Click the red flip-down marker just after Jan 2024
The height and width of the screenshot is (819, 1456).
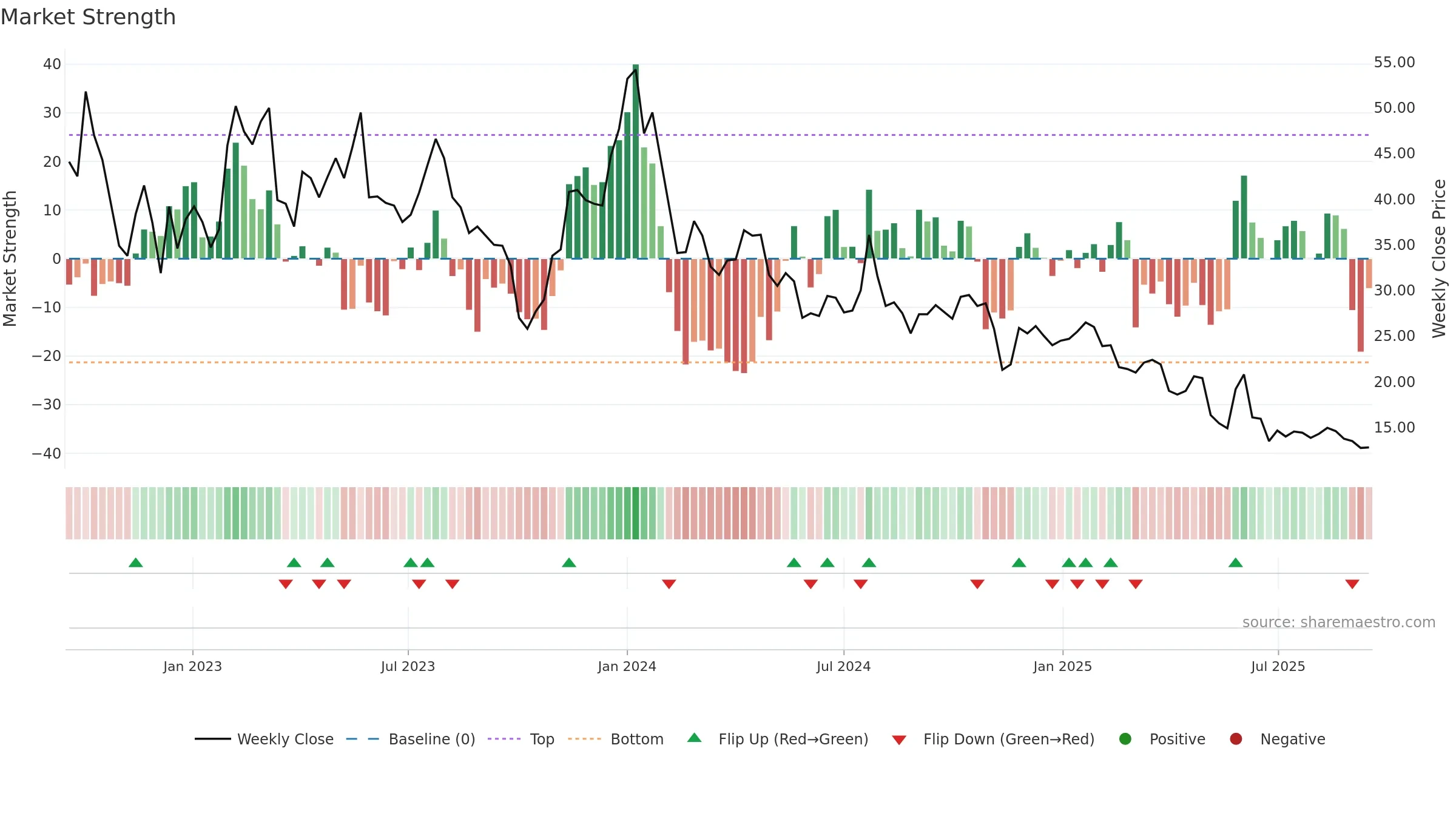[x=669, y=584]
